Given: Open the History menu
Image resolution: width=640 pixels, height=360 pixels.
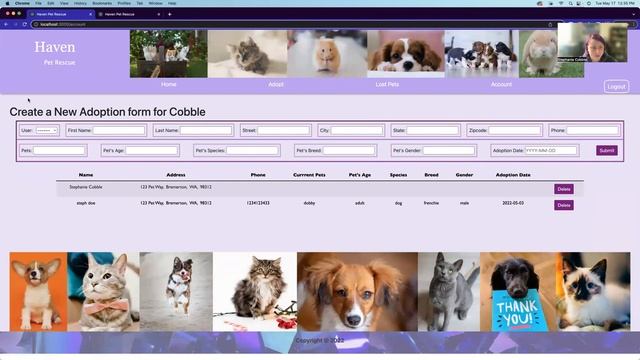Looking at the screenshot, I should point(80,3).
